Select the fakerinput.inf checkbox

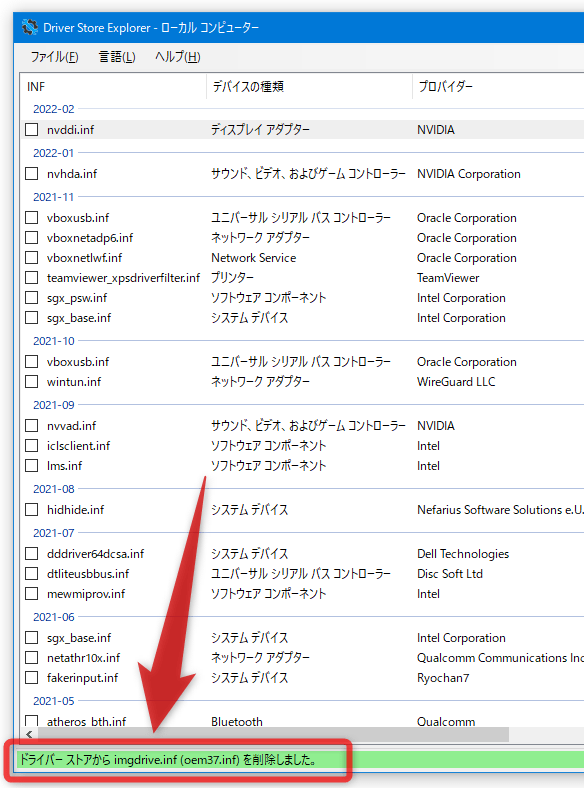(32, 678)
